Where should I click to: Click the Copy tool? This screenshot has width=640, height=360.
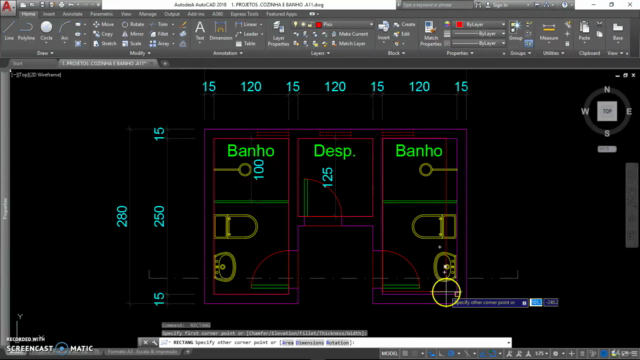(103, 34)
